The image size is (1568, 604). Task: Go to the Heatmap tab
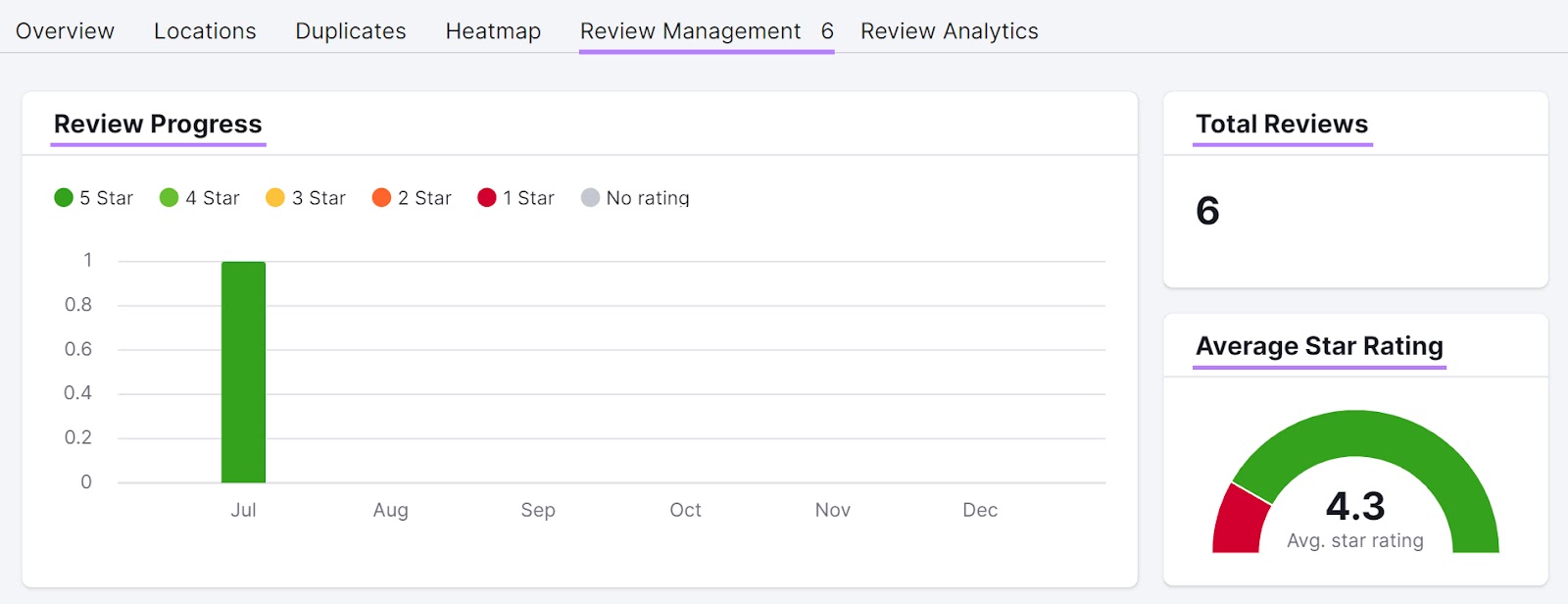pos(493,31)
